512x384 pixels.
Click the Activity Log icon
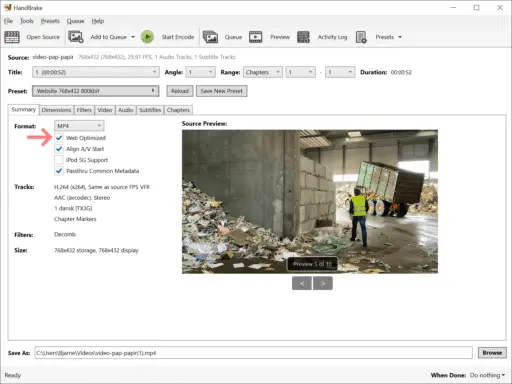pos(303,37)
